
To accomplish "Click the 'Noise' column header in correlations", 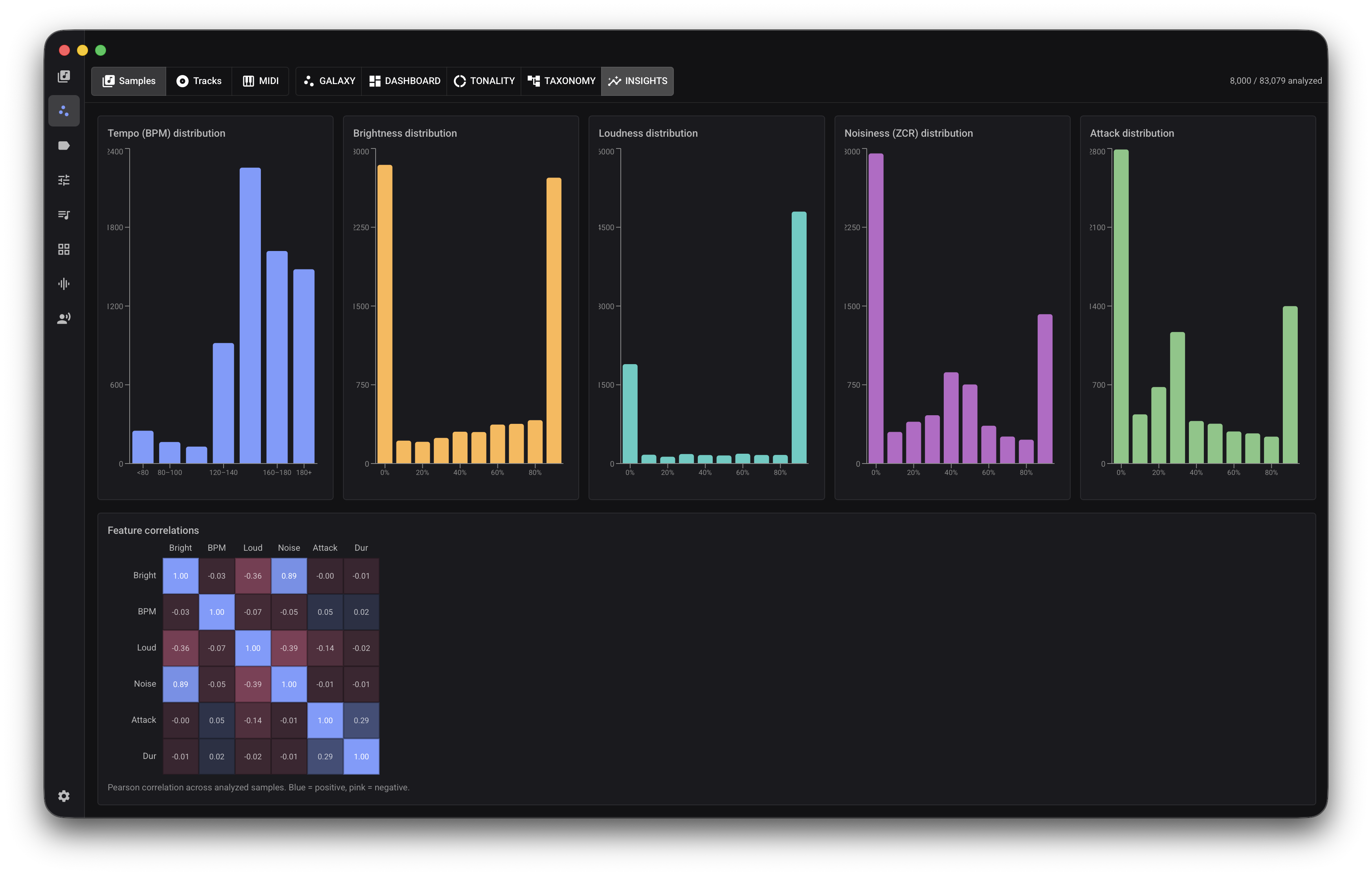I will pos(289,548).
